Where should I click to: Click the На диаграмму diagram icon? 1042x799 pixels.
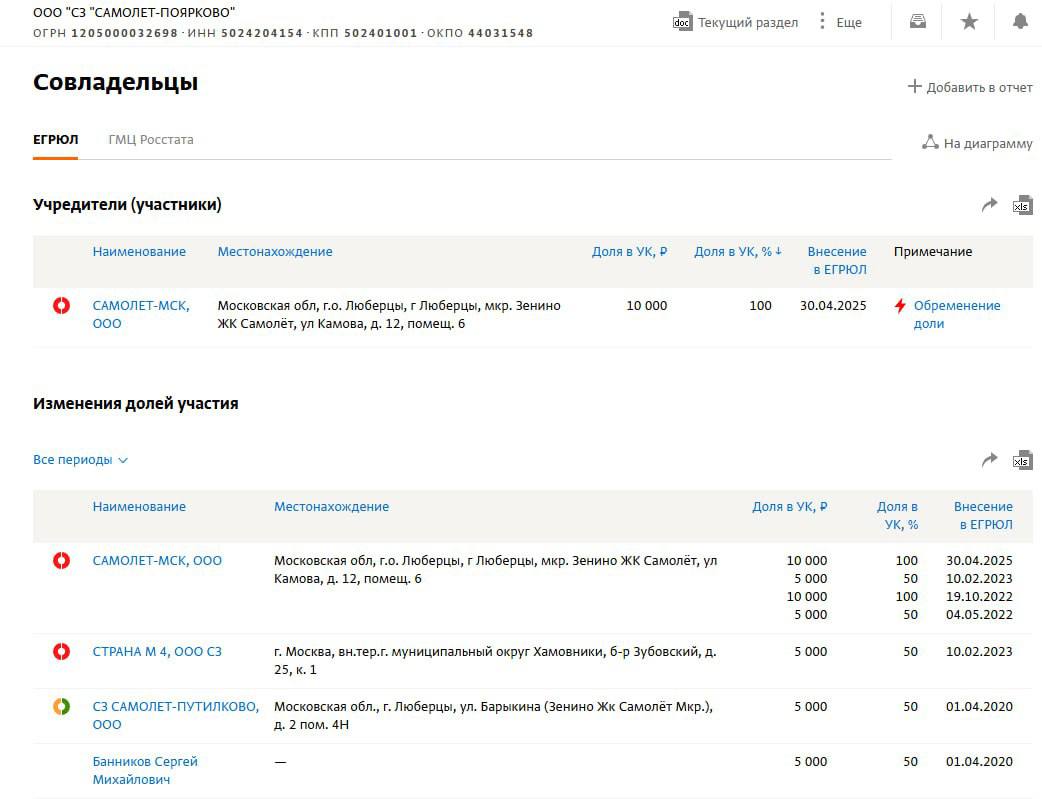coord(930,142)
